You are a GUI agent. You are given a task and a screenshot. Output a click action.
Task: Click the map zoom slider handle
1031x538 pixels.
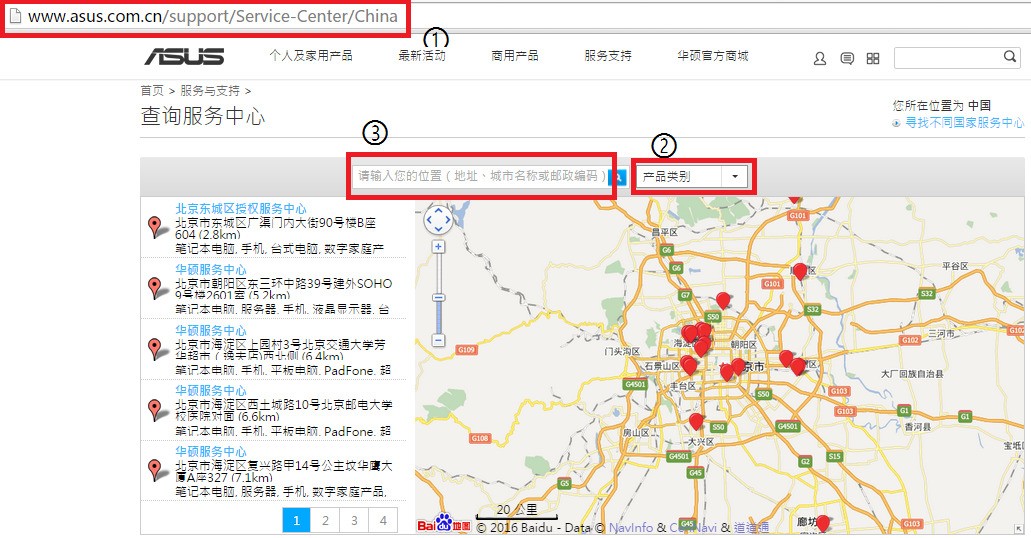439,297
